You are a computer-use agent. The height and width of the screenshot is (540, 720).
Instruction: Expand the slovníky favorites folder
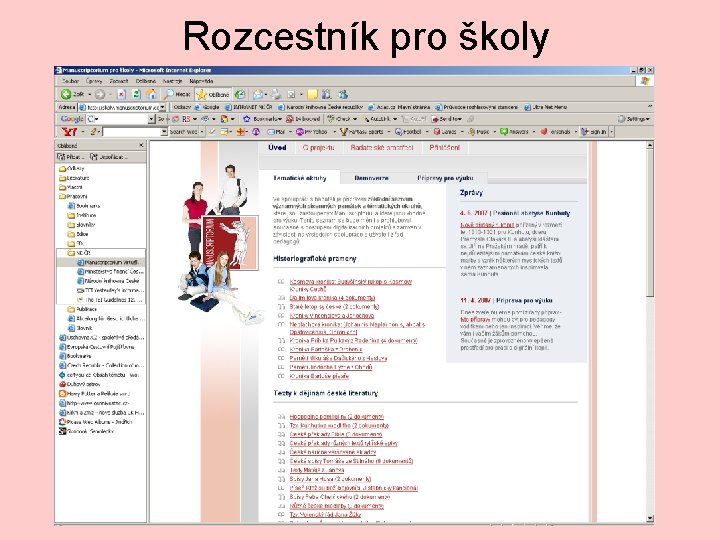(x=81, y=225)
